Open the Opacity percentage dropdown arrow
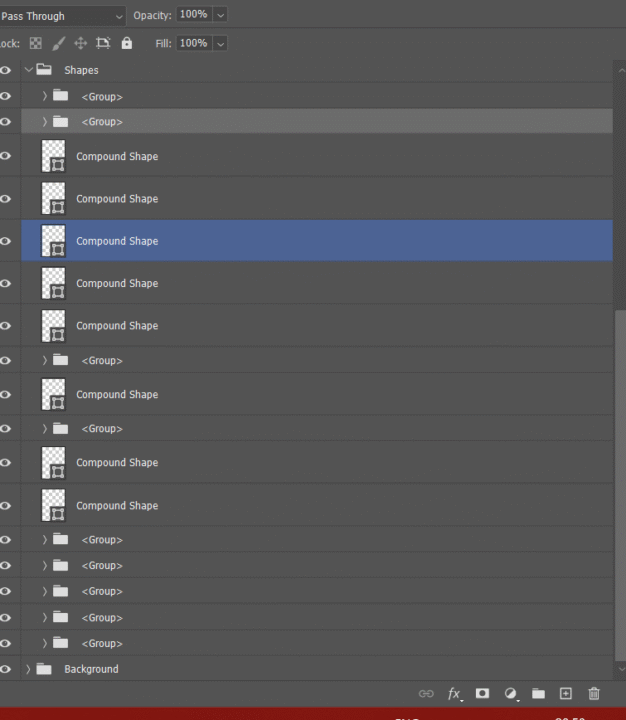Viewport: 626px width, 720px height. point(220,15)
